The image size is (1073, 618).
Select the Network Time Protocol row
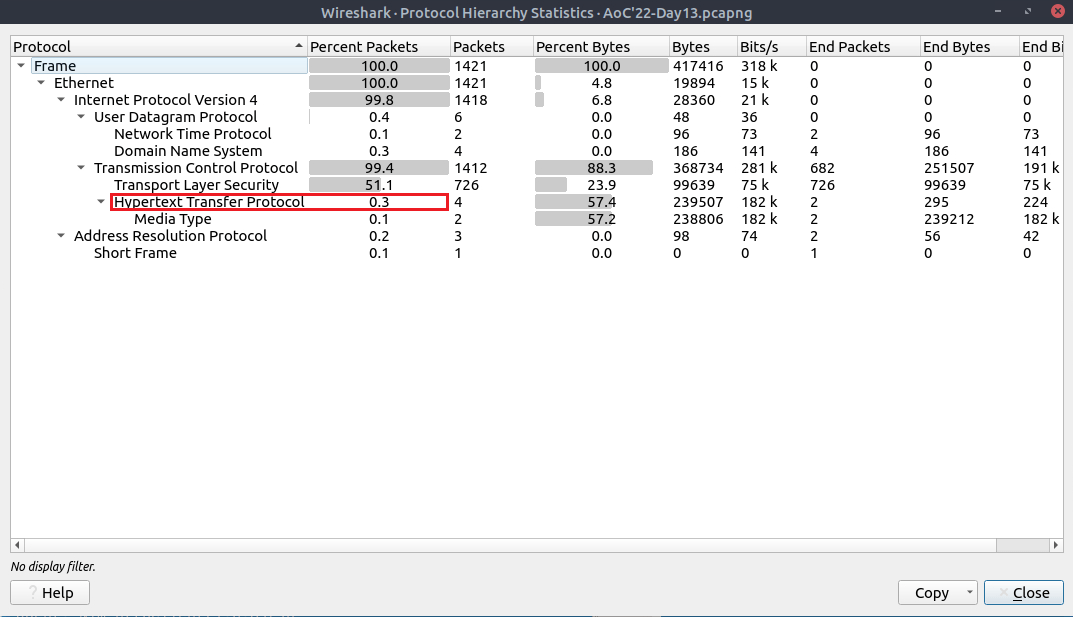(x=536, y=134)
